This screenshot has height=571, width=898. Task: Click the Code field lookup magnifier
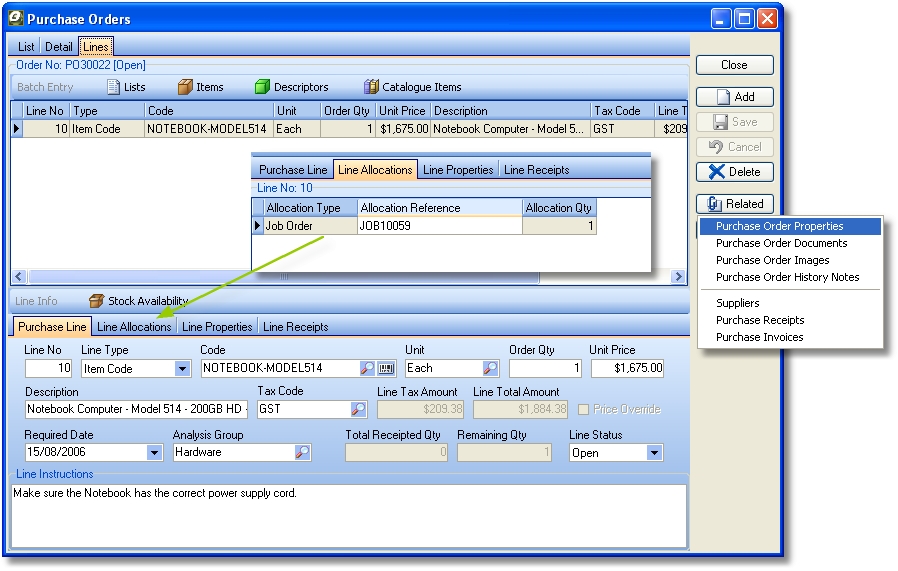pyautogui.click(x=368, y=368)
